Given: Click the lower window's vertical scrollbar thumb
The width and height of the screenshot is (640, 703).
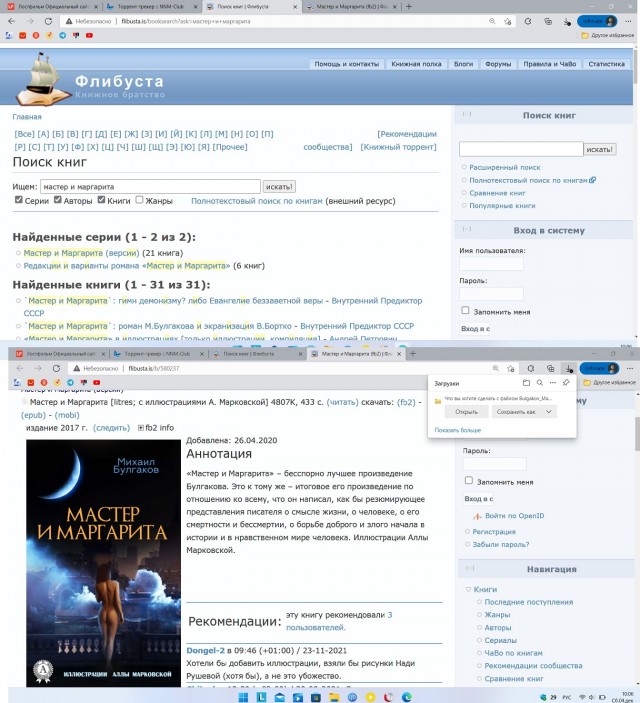Looking at the screenshot, I should [637, 434].
